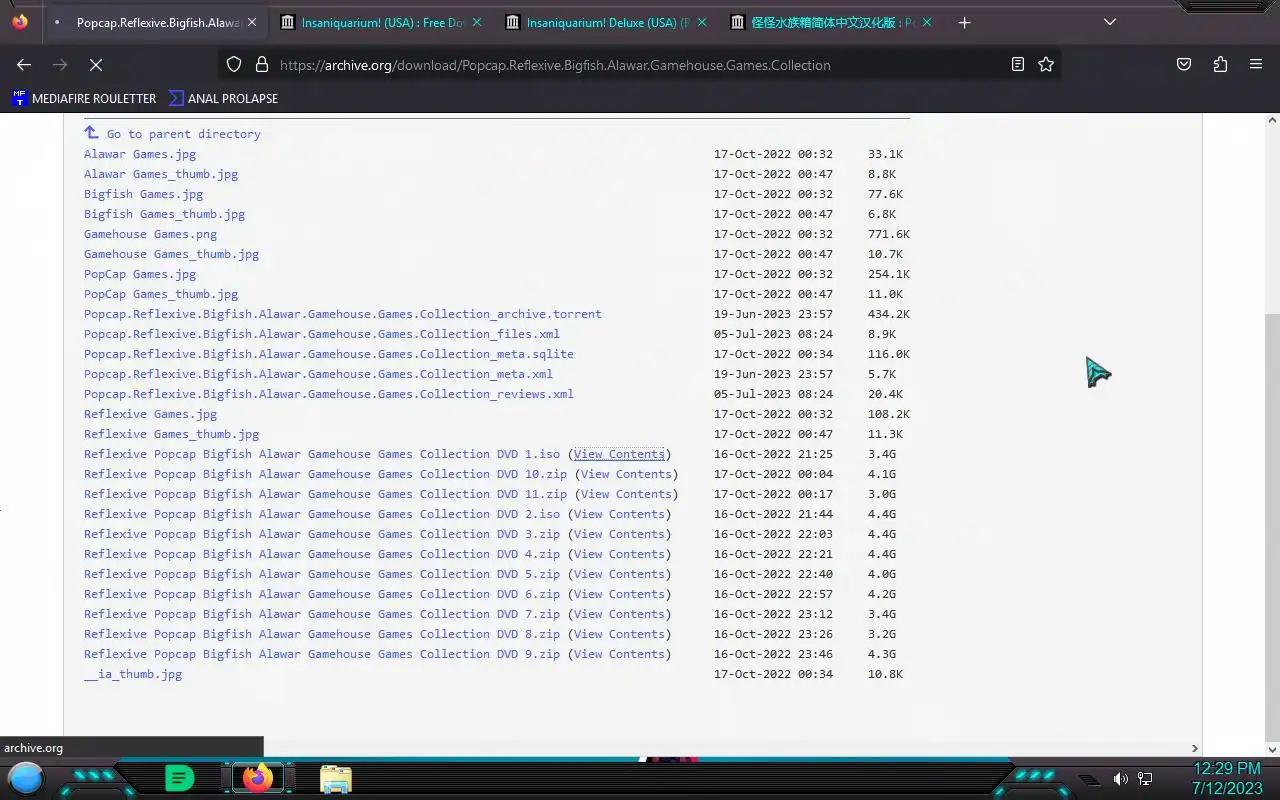Image resolution: width=1280 pixels, height=800 pixels.
Task: Close the Insaniquarium! (USA) : Free Download tab
Action: [x=477, y=22]
